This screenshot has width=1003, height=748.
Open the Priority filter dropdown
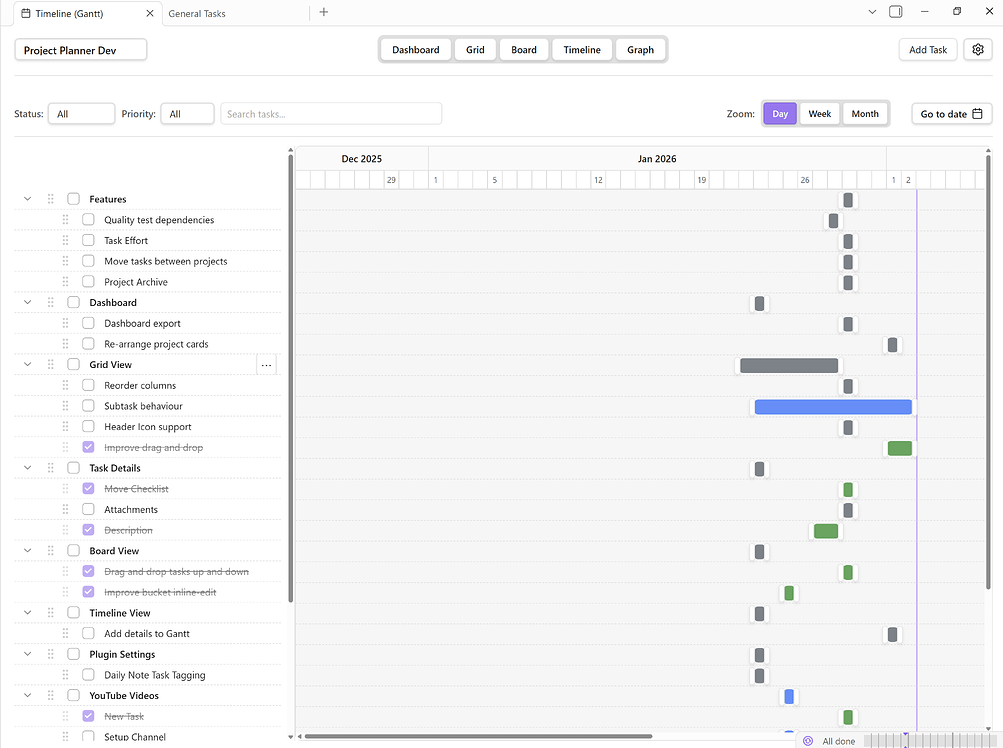(x=187, y=114)
